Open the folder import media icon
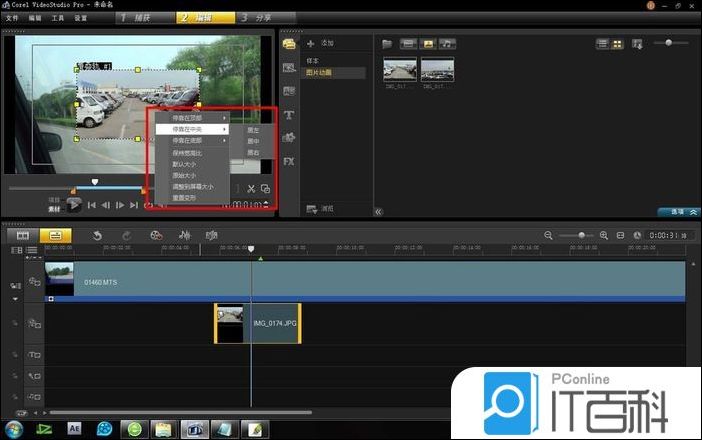The width and height of the screenshot is (702, 440). click(387, 44)
